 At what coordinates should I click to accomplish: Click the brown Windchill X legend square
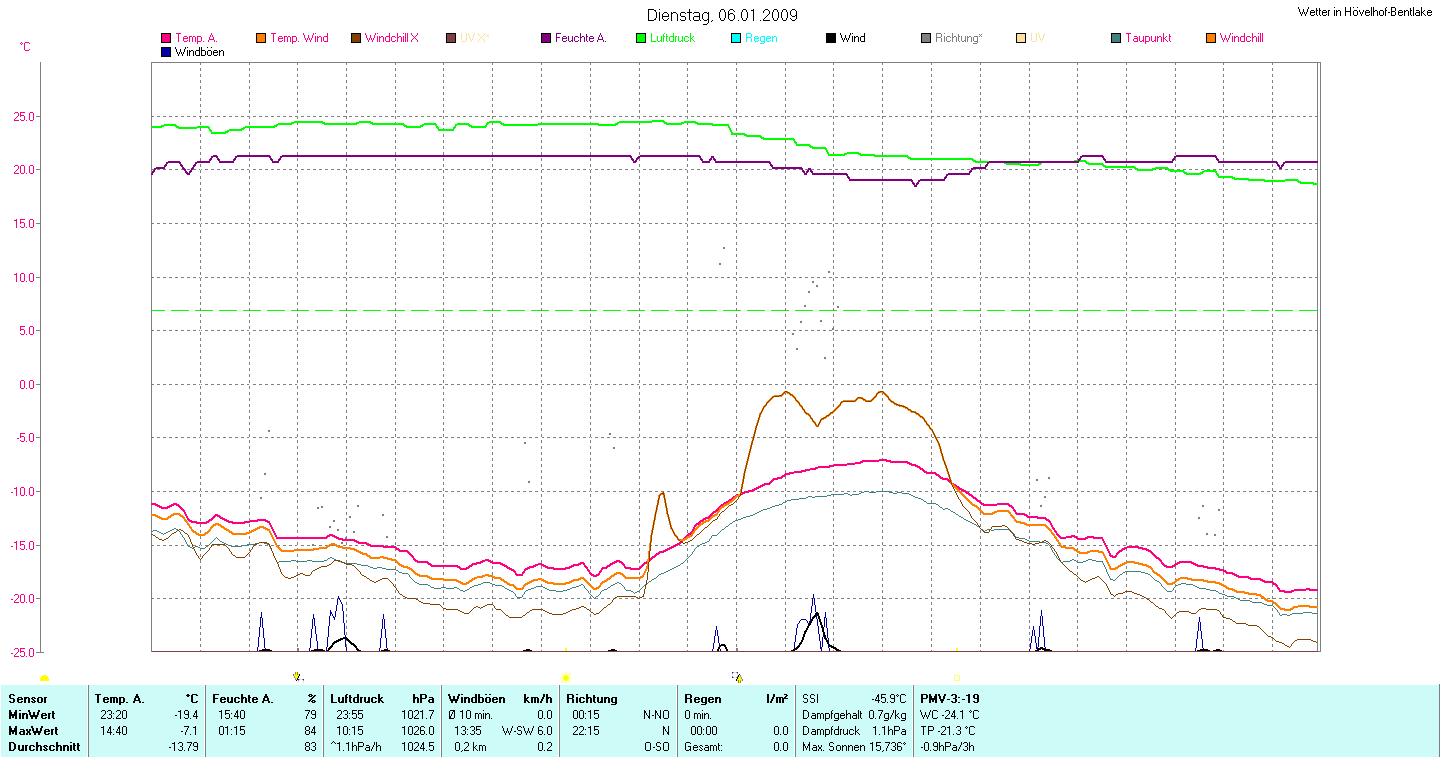click(356, 38)
